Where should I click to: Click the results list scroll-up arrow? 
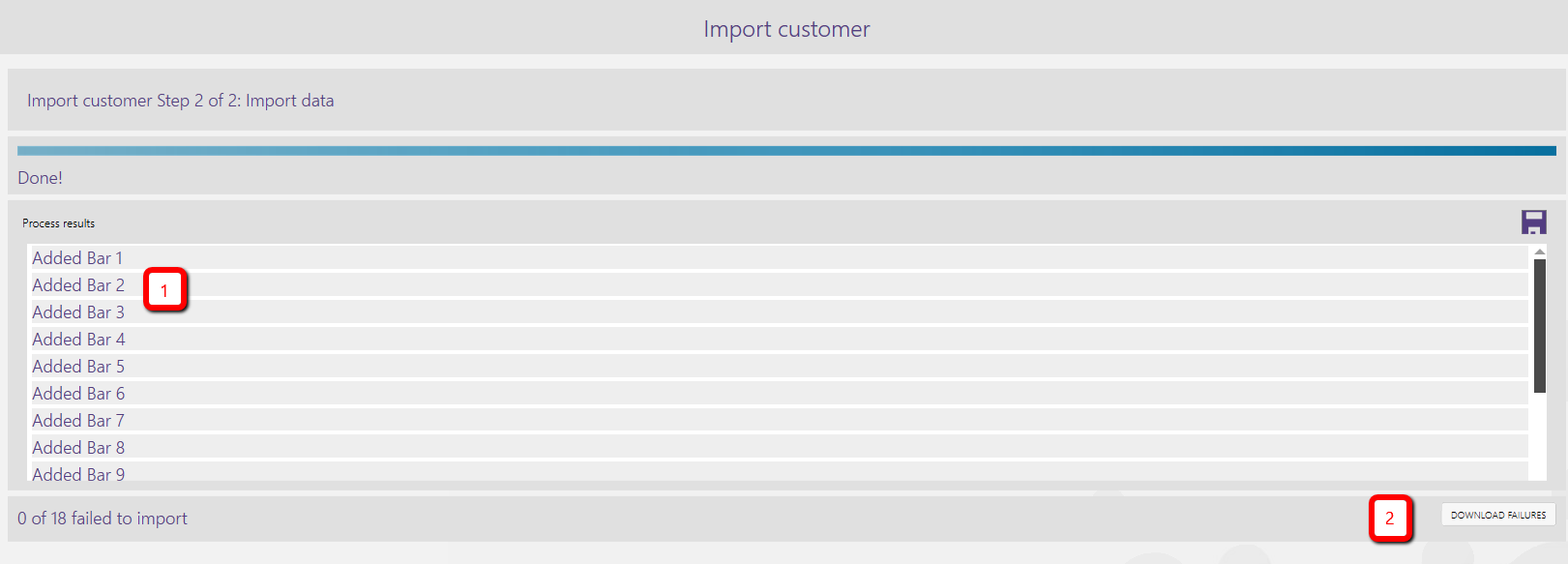tap(1539, 252)
